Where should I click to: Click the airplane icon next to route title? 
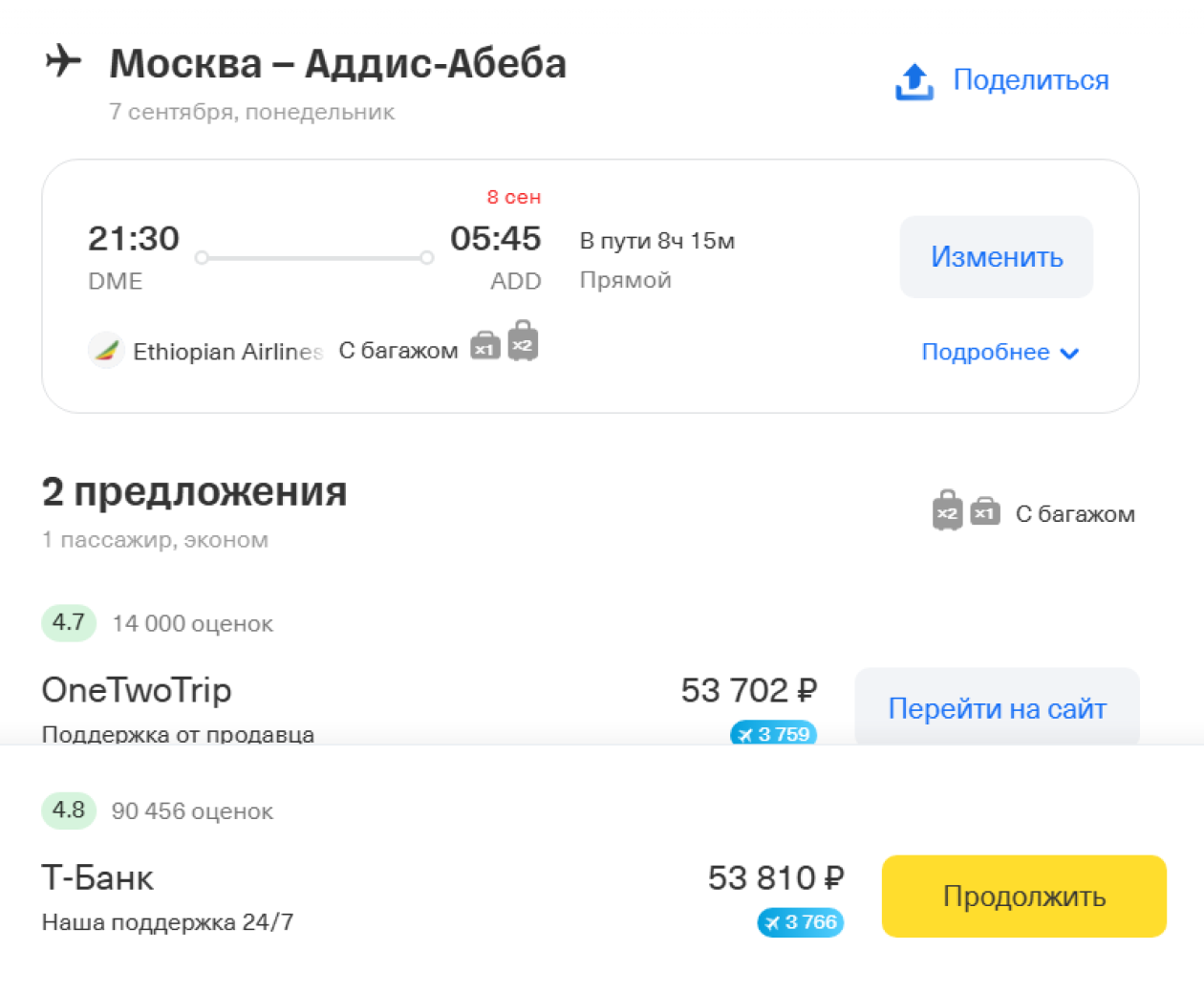pyautogui.click(x=63, y=61)
